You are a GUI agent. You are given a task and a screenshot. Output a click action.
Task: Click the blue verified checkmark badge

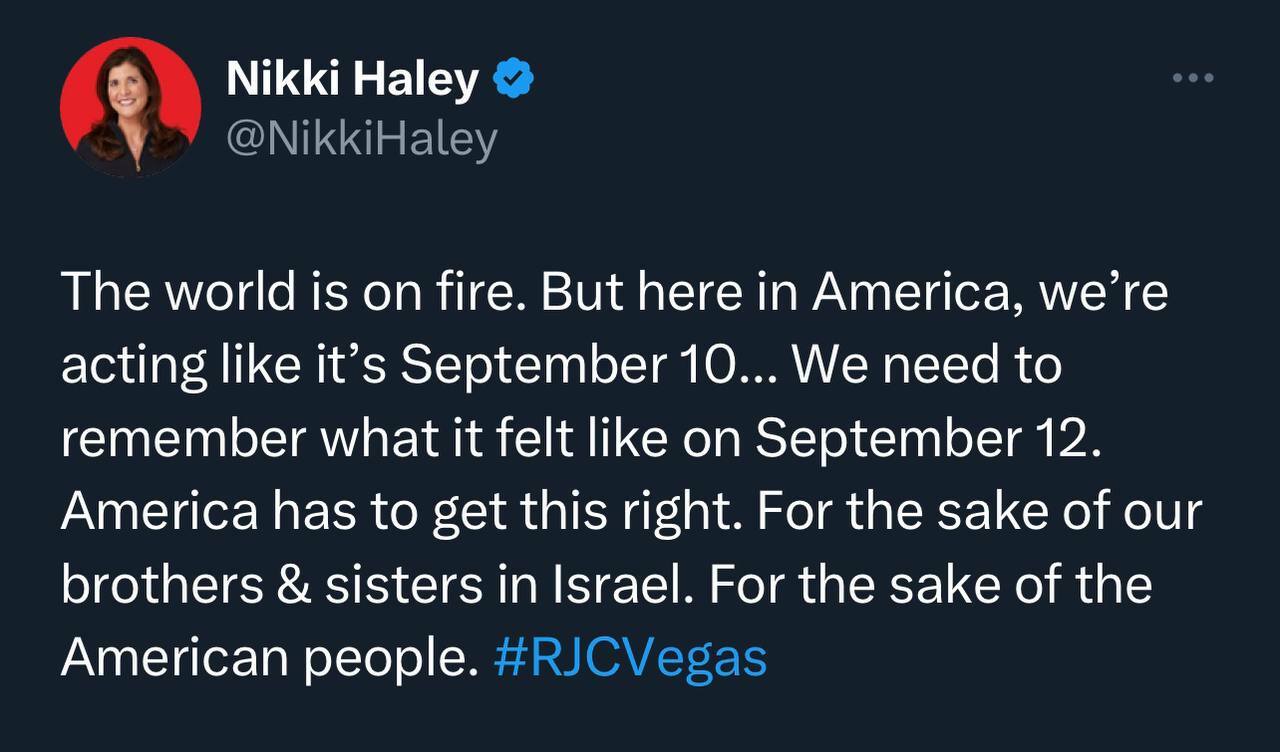tap(515, 80)
